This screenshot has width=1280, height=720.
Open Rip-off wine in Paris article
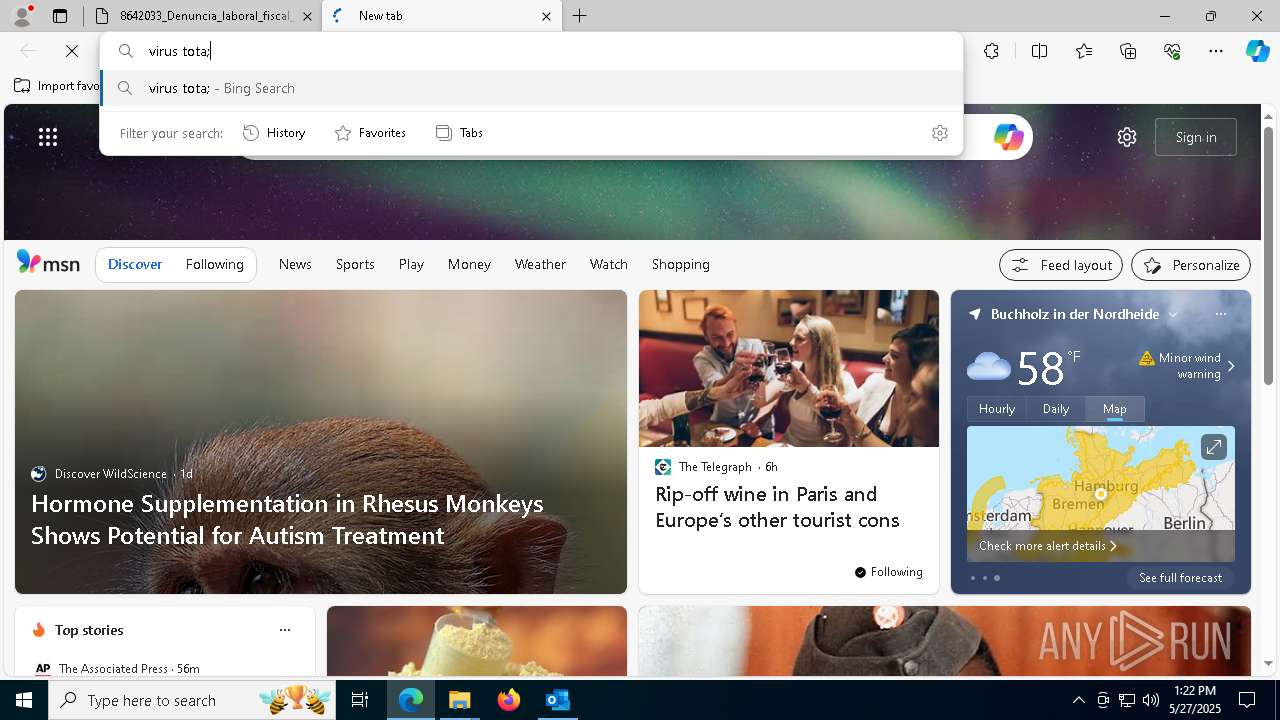[777, 507]
